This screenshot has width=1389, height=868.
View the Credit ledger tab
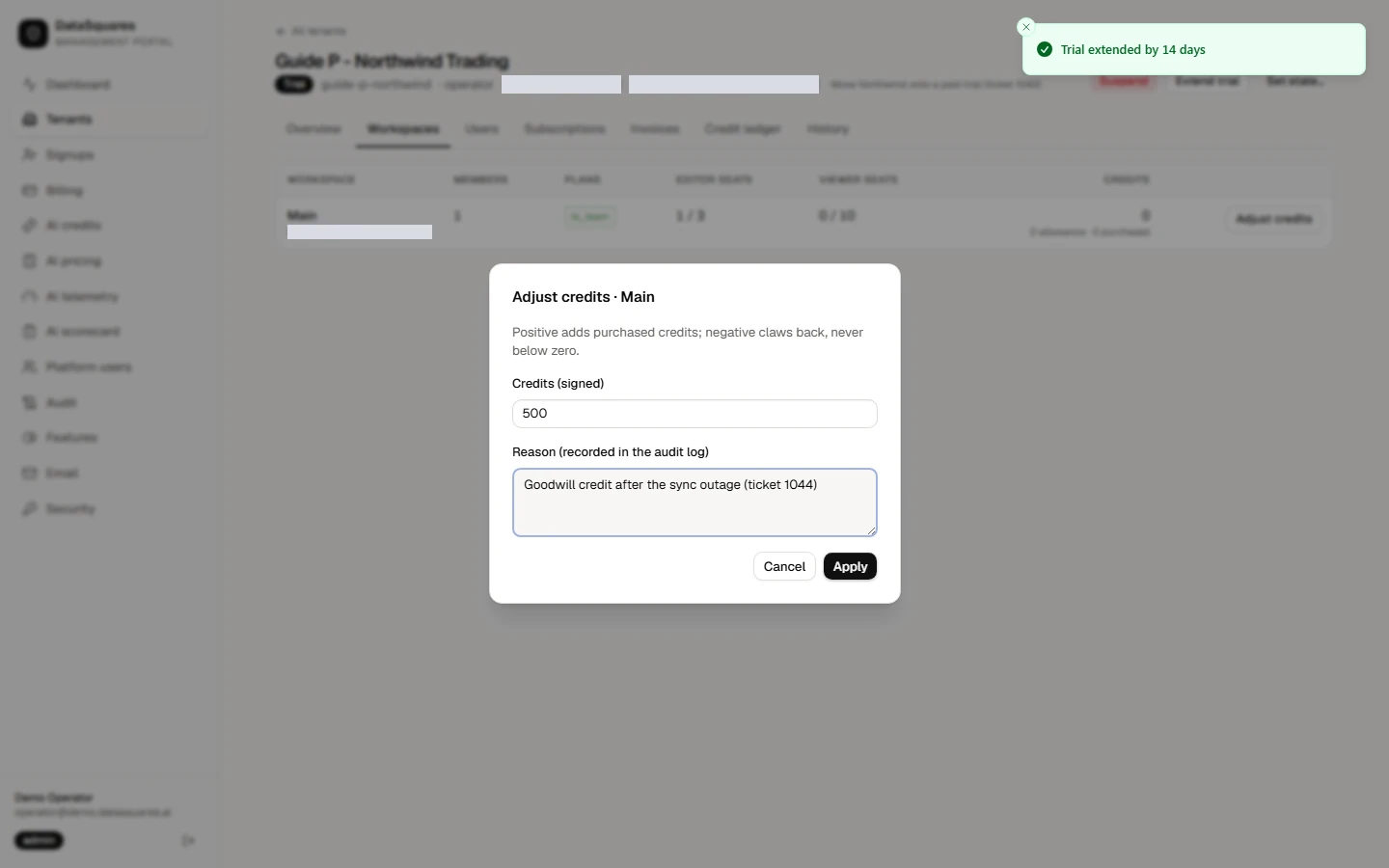pos(743,129)
